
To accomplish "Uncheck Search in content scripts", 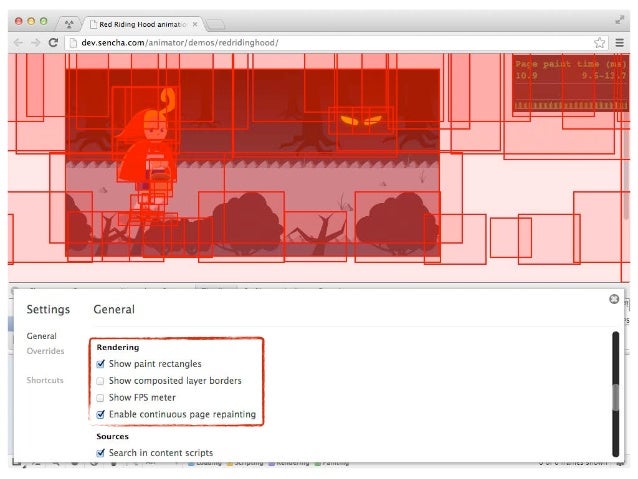I will 101,453.
